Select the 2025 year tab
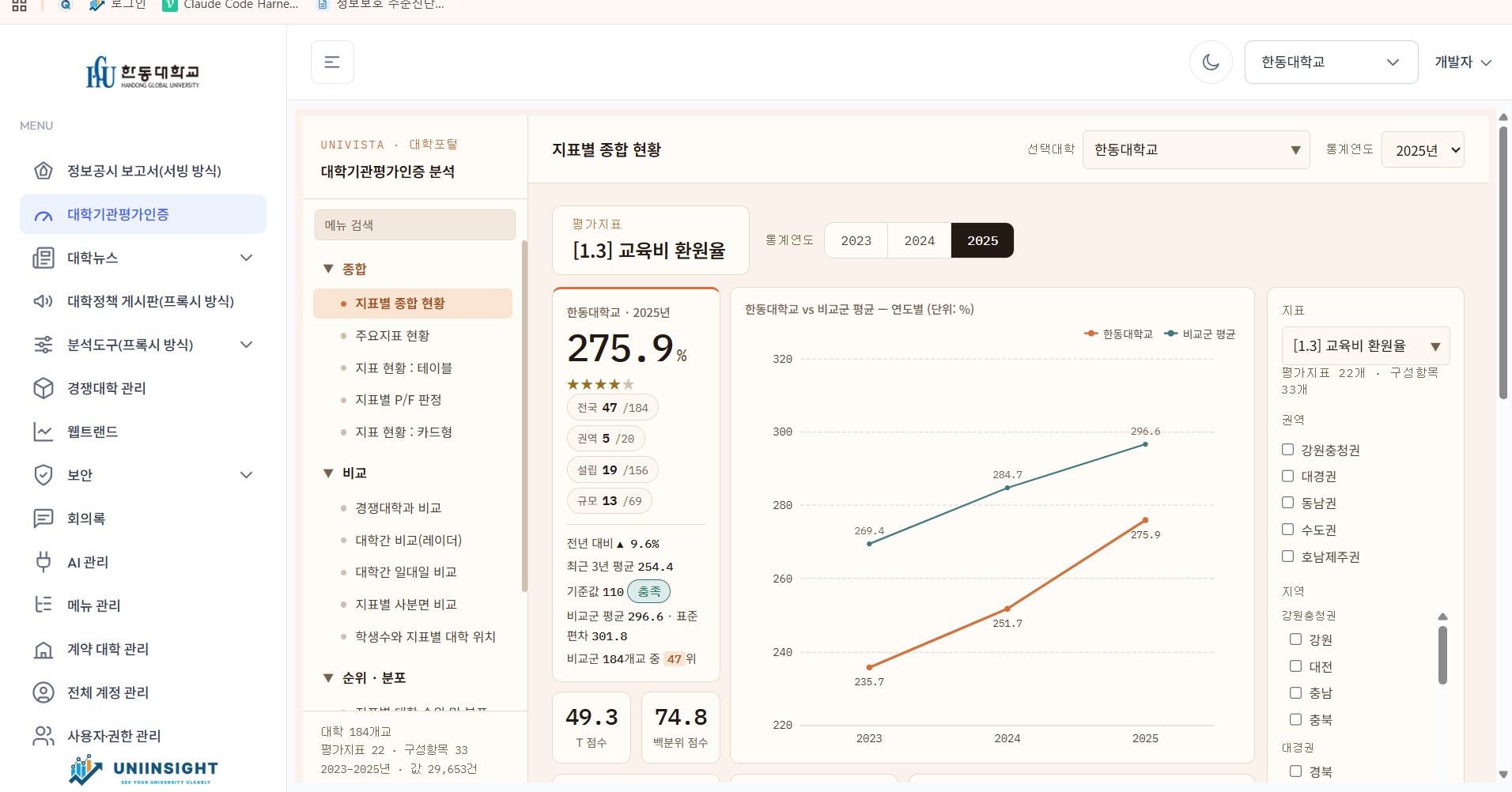 (982, 240)
